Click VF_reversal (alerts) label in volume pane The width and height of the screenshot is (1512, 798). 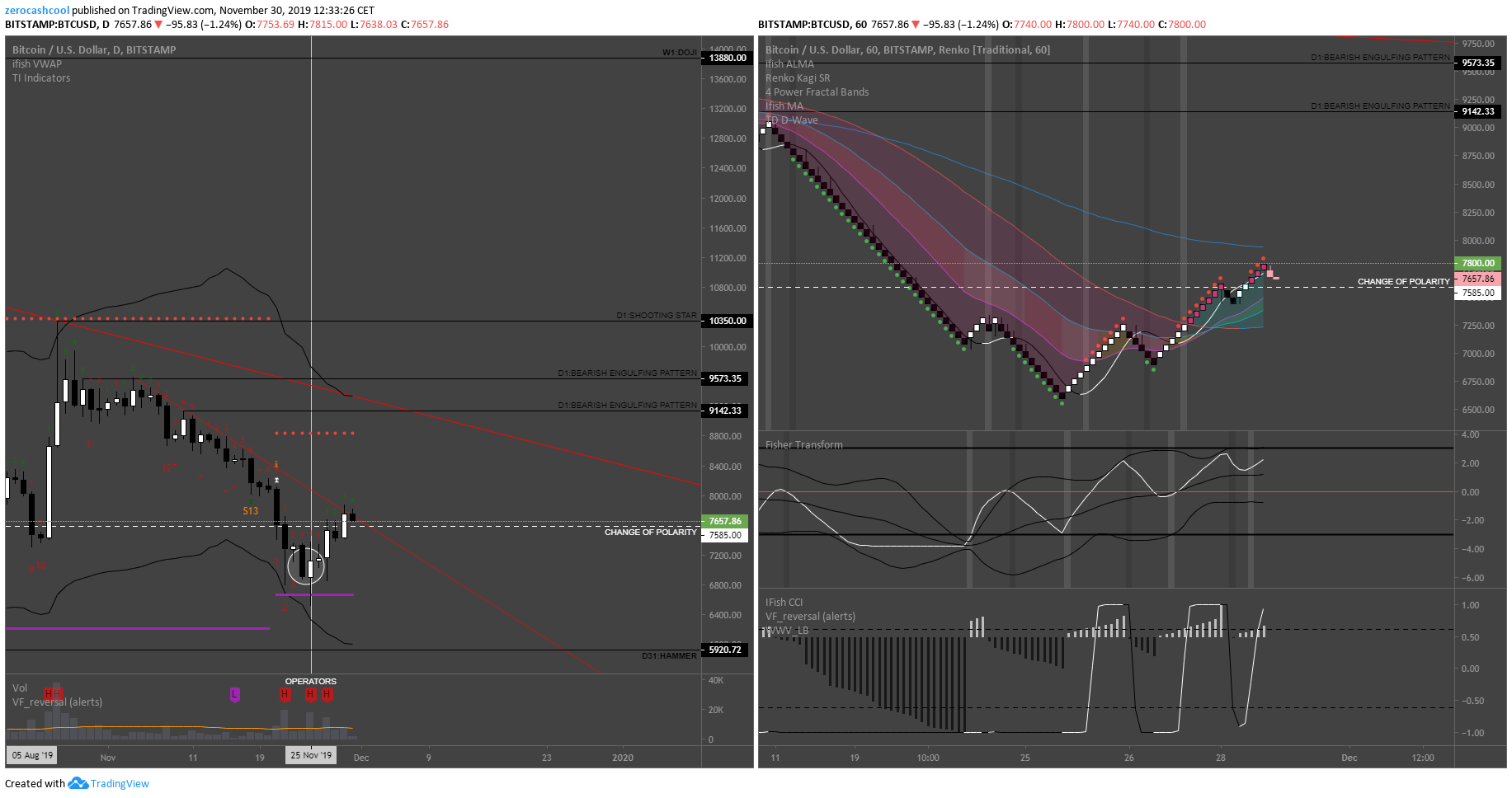point(58,702)
